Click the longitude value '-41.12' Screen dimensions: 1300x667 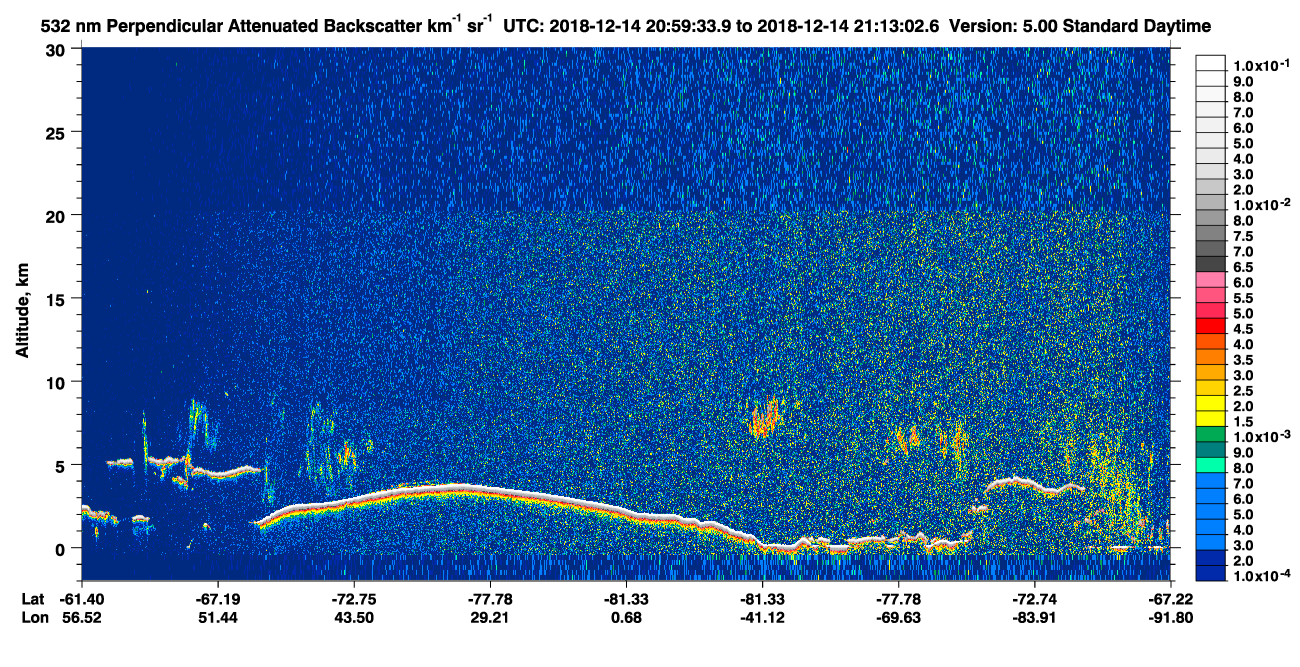(762, 617)
